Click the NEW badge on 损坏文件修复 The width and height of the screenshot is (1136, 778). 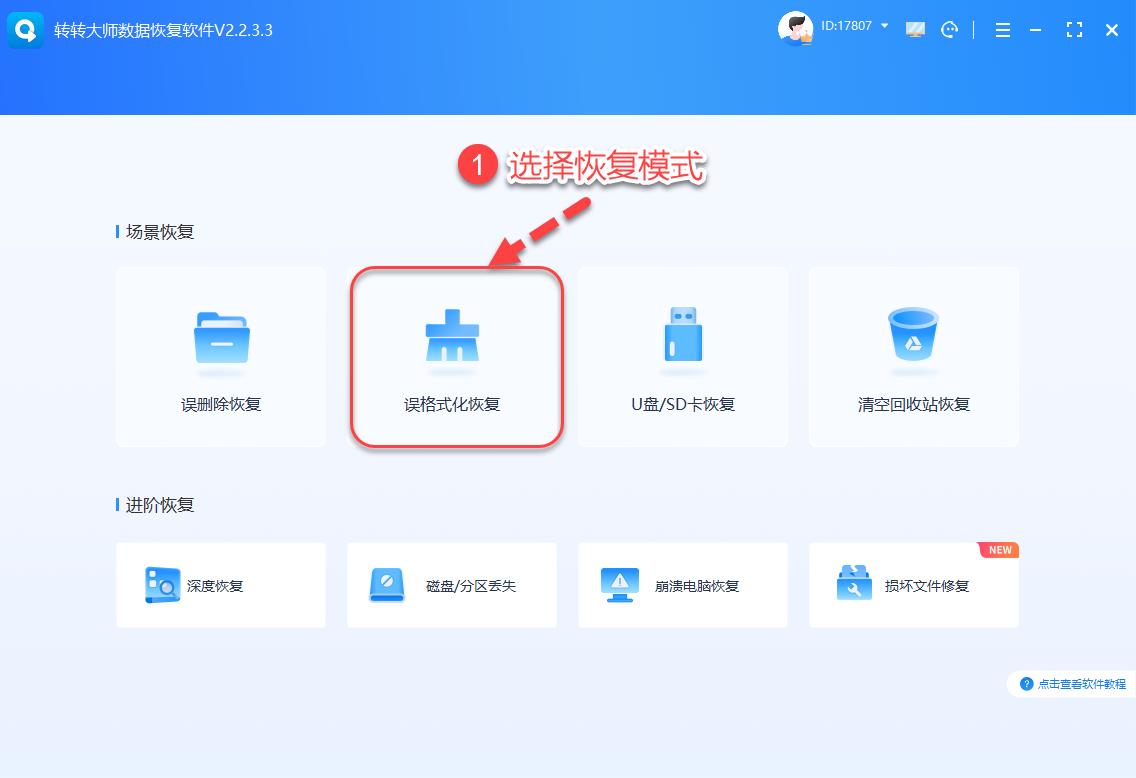click(x=998, y=549)
